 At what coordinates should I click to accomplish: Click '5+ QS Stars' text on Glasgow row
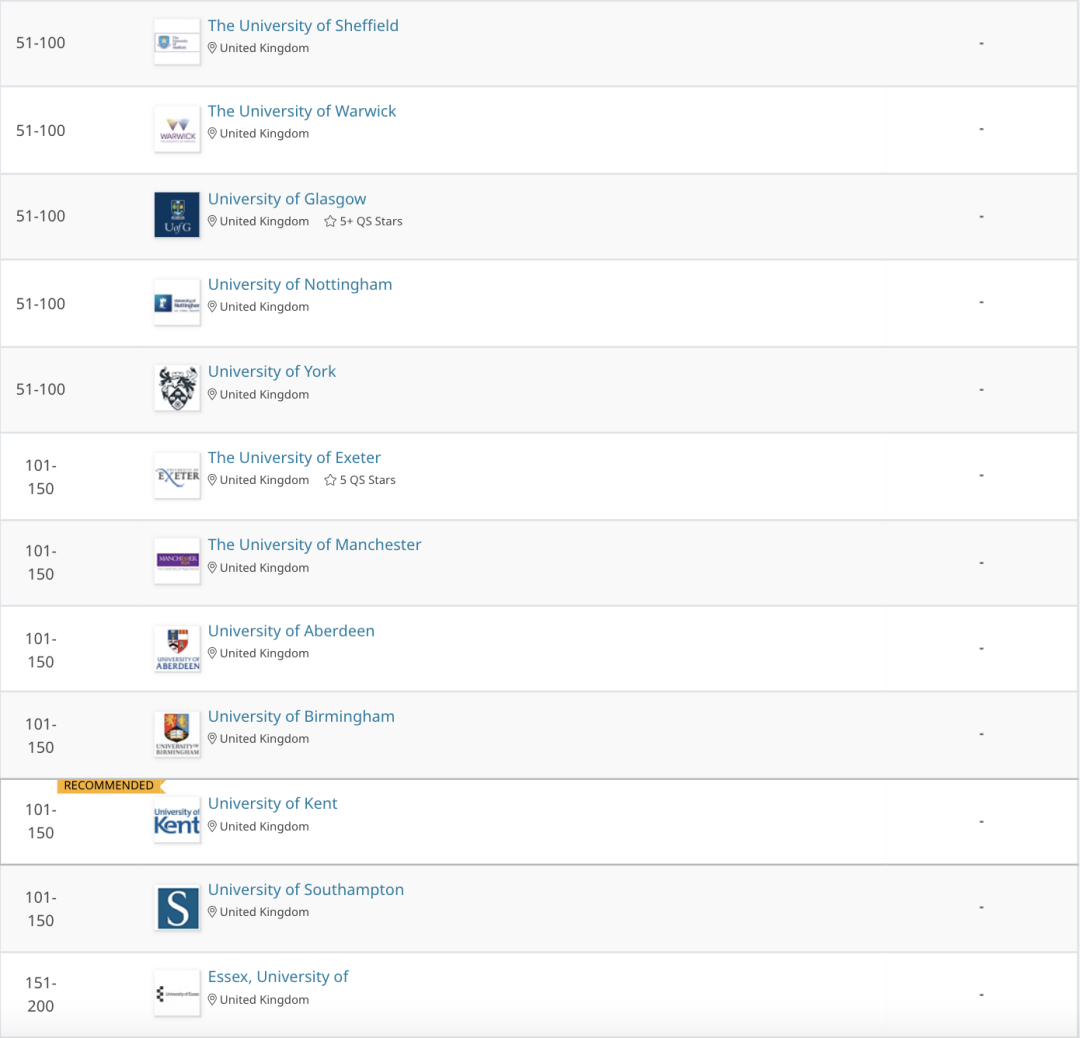click(371, 221)
